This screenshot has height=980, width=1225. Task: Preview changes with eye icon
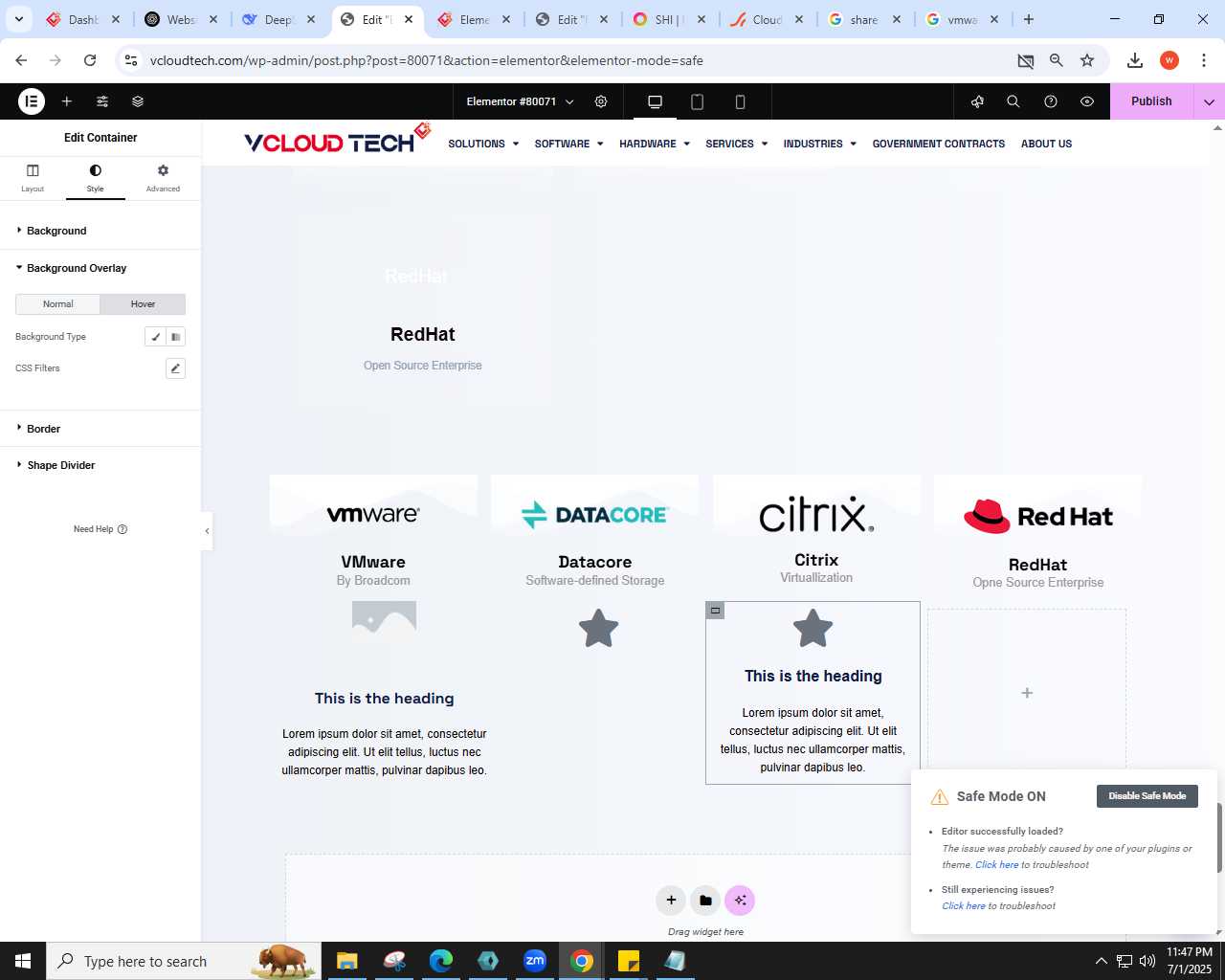(x=1087, y=101)
